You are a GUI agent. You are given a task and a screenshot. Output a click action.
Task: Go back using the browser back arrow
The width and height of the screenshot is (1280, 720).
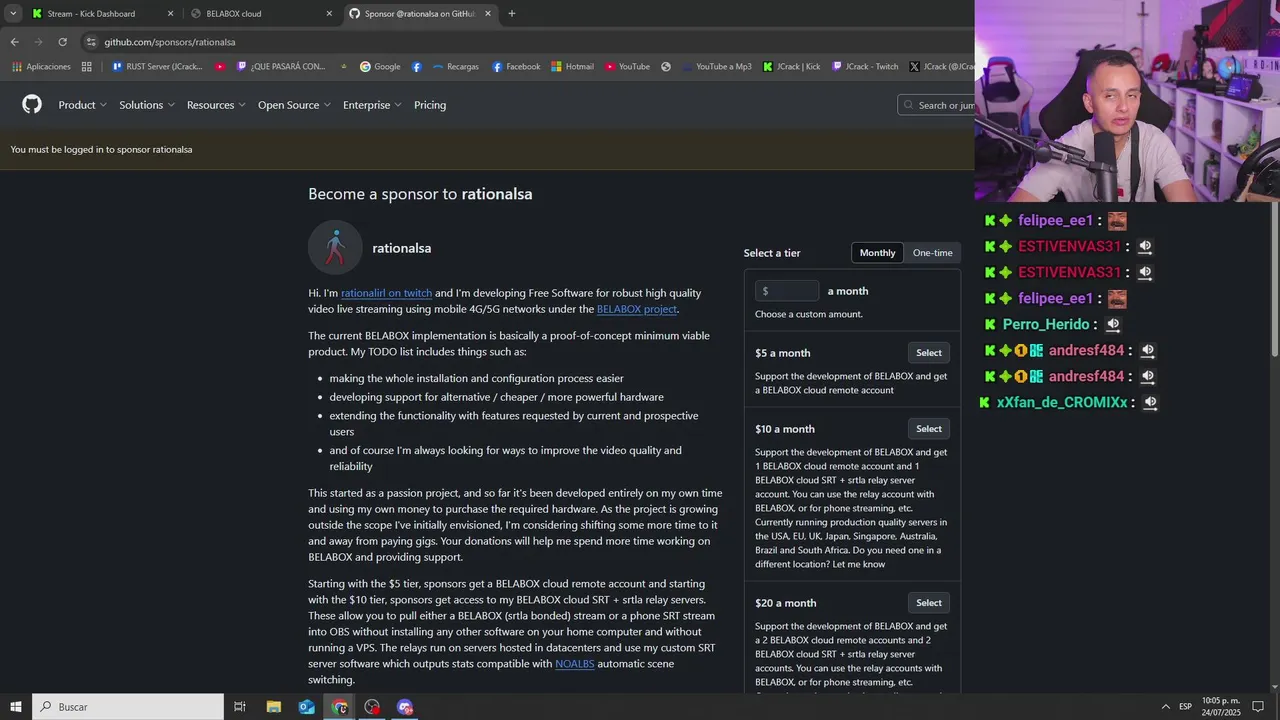14,42
